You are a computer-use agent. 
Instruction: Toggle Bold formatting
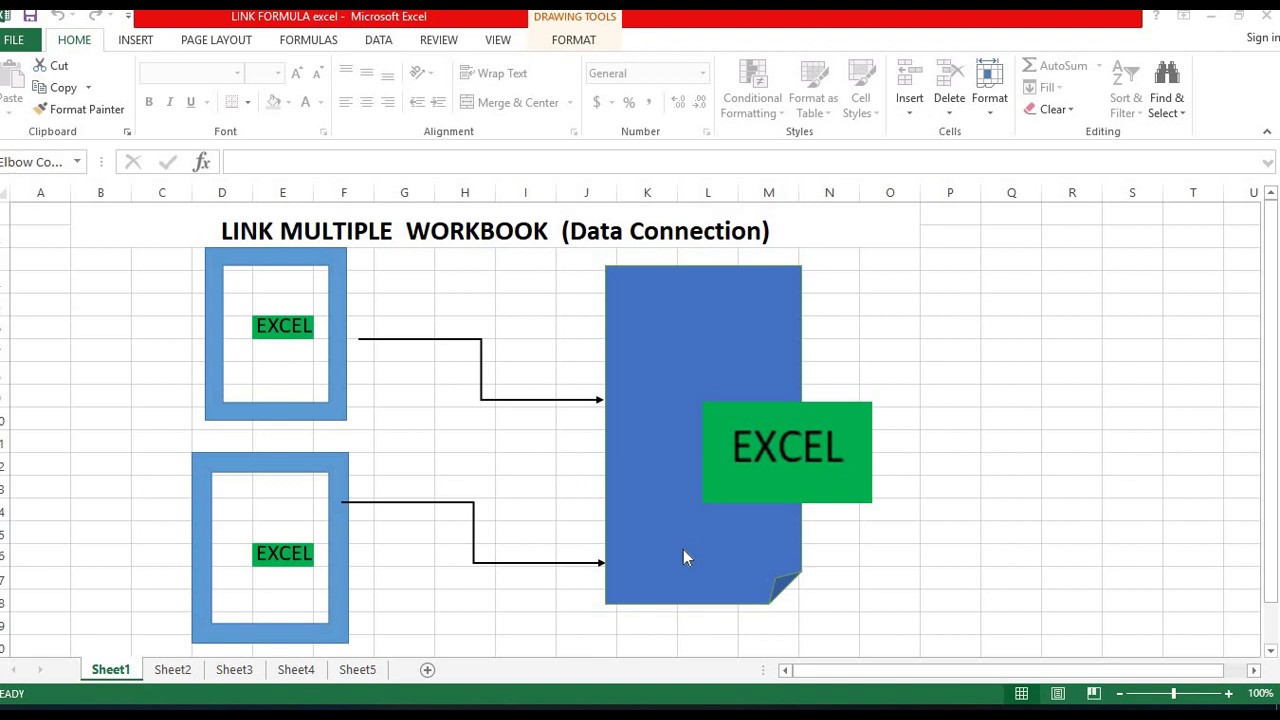(x=149, y=102)
